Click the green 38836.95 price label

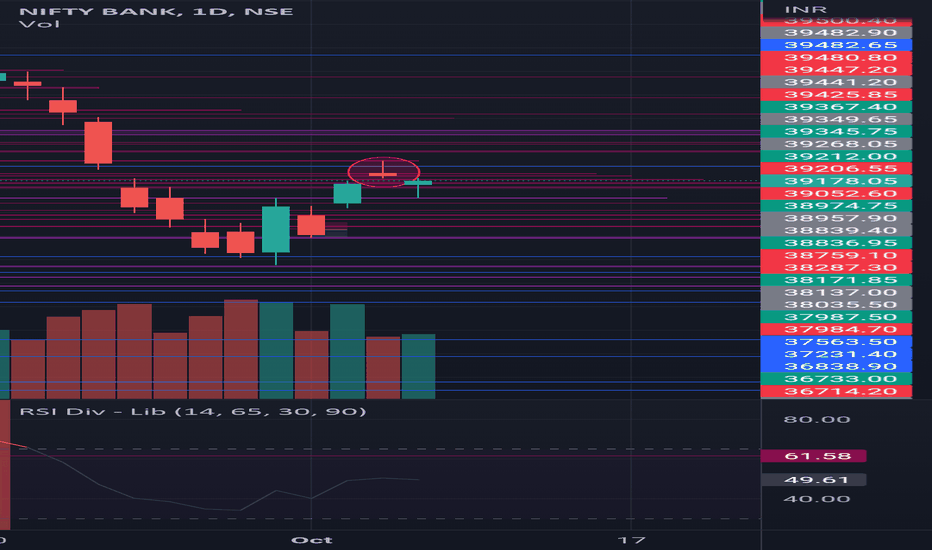[836, 243]
